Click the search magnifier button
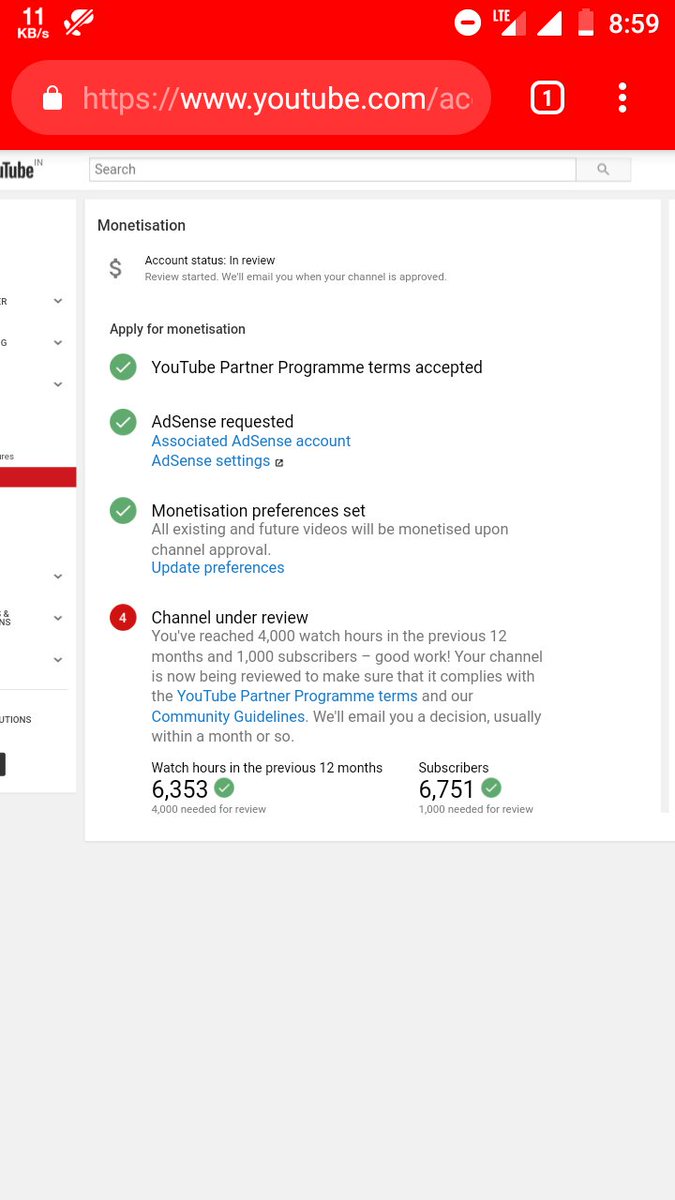The height and width of the screenshot is (1200, 675). tap(603, 170)
